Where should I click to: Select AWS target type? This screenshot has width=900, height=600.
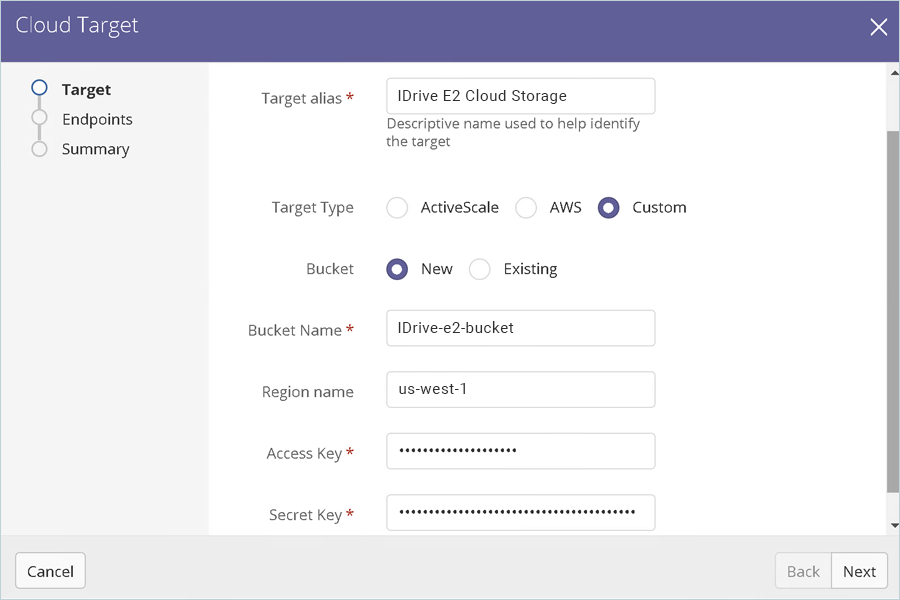(526, 208)
